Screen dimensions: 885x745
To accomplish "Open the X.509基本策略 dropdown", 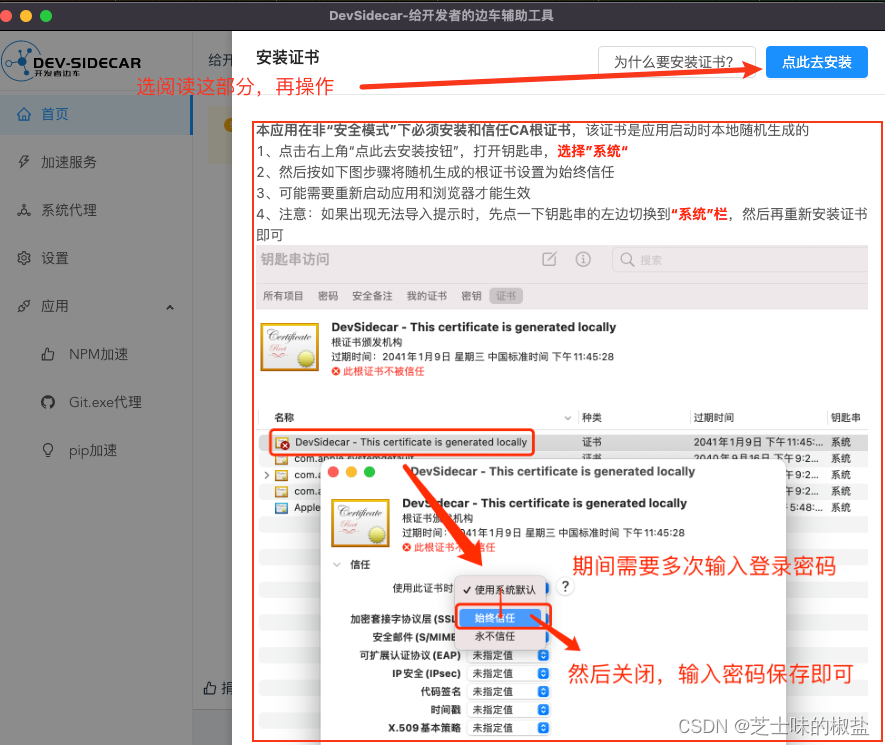I will coord(509,728).
